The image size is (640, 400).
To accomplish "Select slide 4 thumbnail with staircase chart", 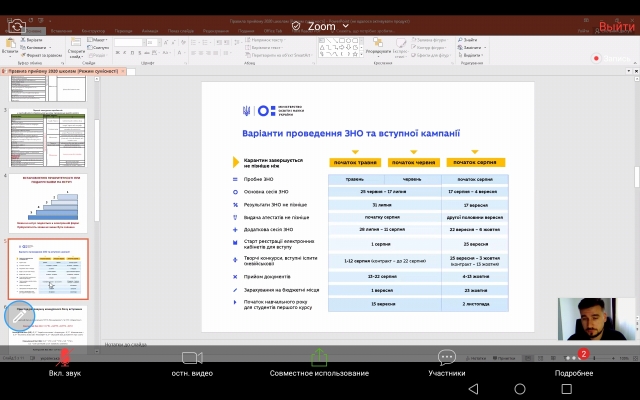I will click(x=48, y=202).
